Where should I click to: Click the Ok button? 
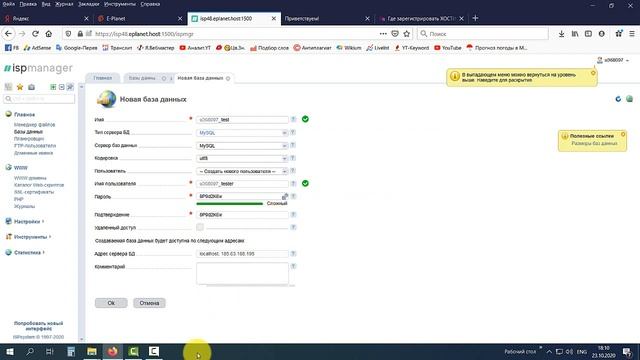[111, 303]
